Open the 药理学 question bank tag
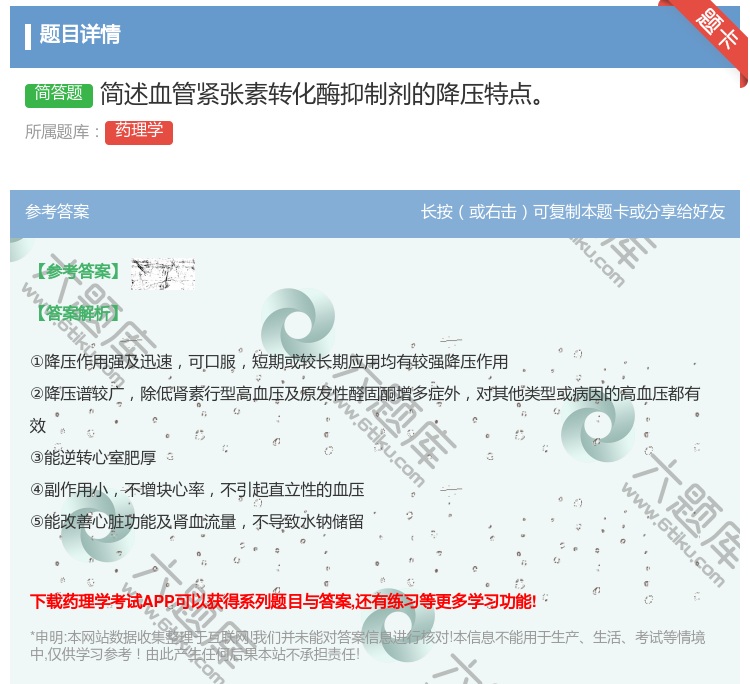This screenshot has width=750, height=684. (x=139, y=132)
